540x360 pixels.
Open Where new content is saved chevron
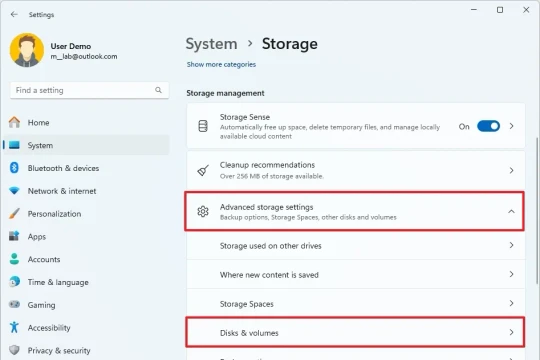[x=511, y=274]
